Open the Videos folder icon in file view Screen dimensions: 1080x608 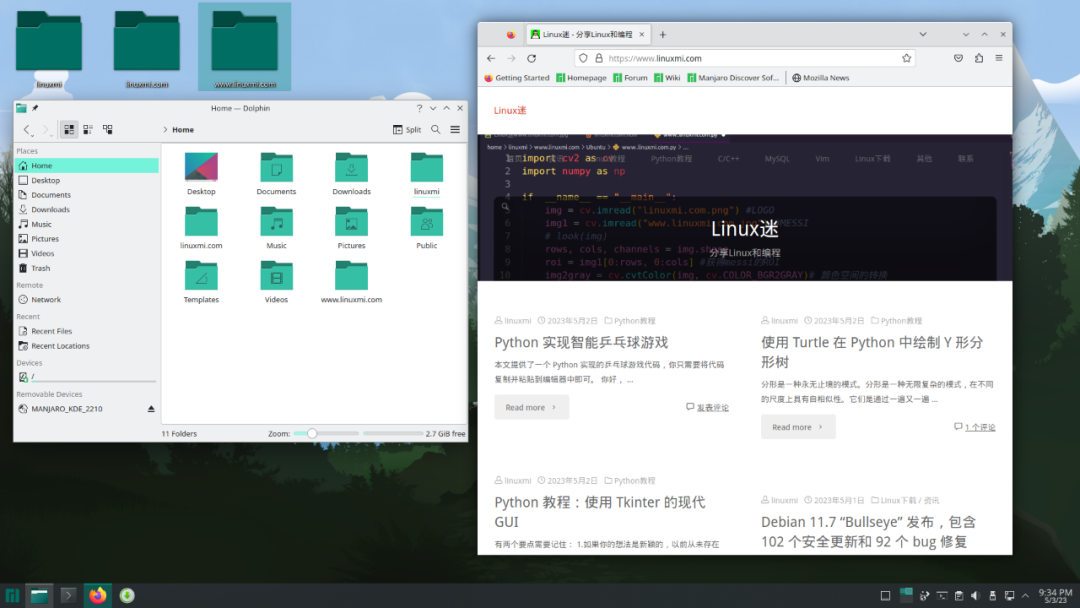click(x=276, y=282)
